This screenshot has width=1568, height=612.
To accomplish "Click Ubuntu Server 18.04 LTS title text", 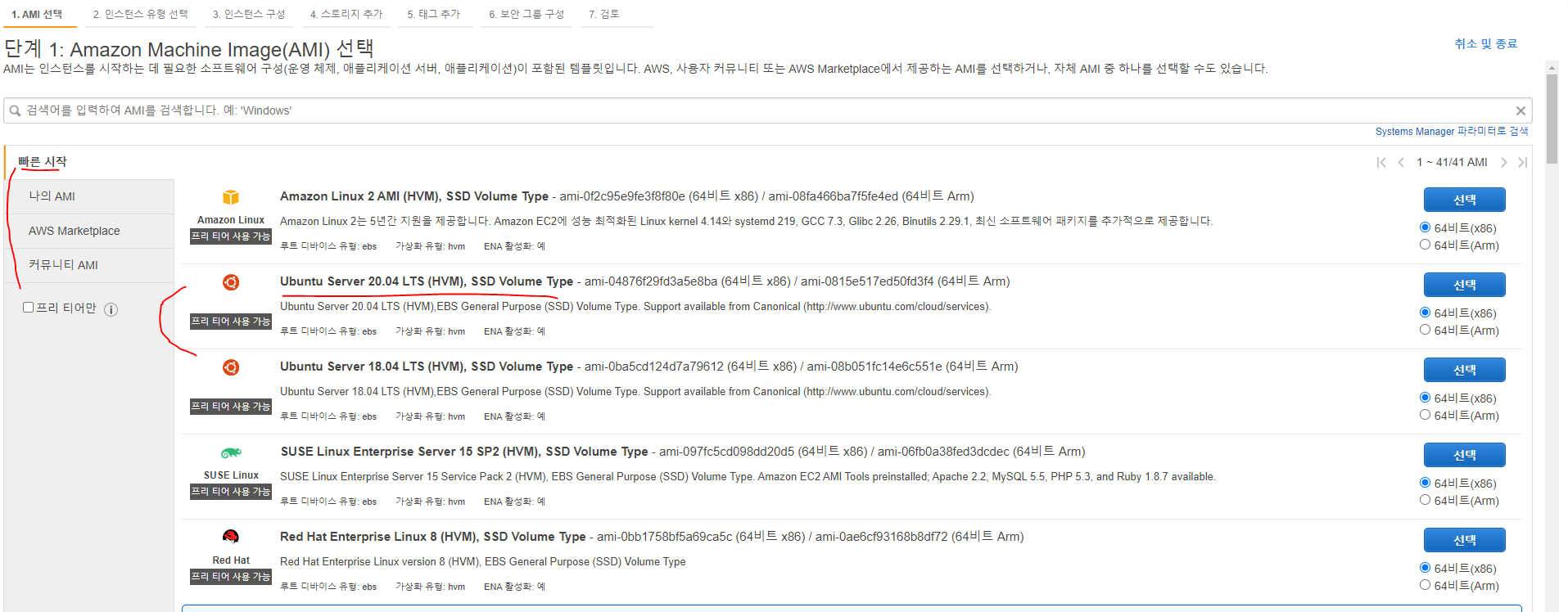I will coord(427,367).
